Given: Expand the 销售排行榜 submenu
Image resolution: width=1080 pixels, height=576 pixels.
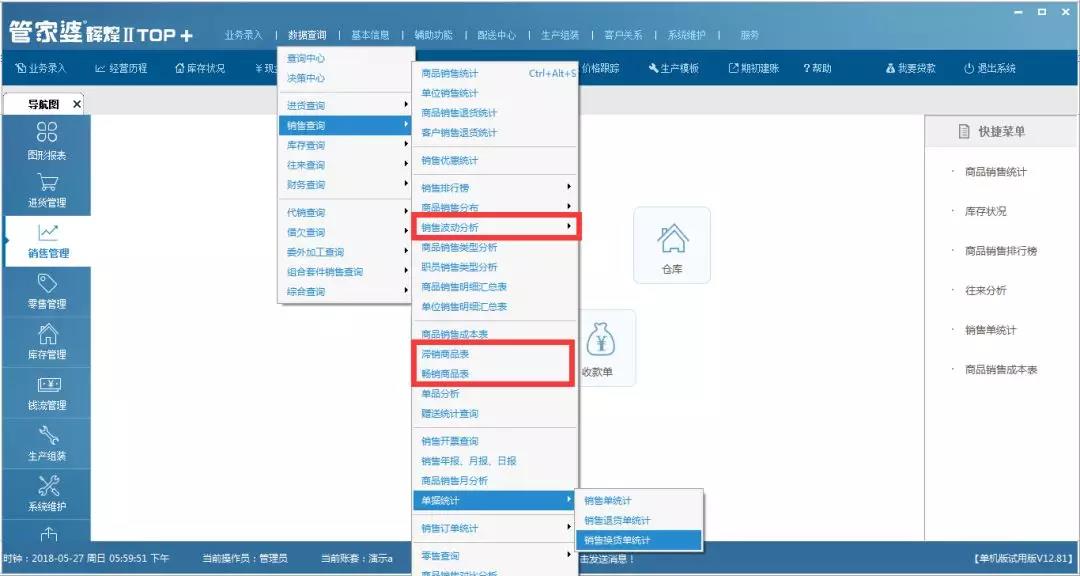Looking at the screenshot, I should click(x=495, y=187).
